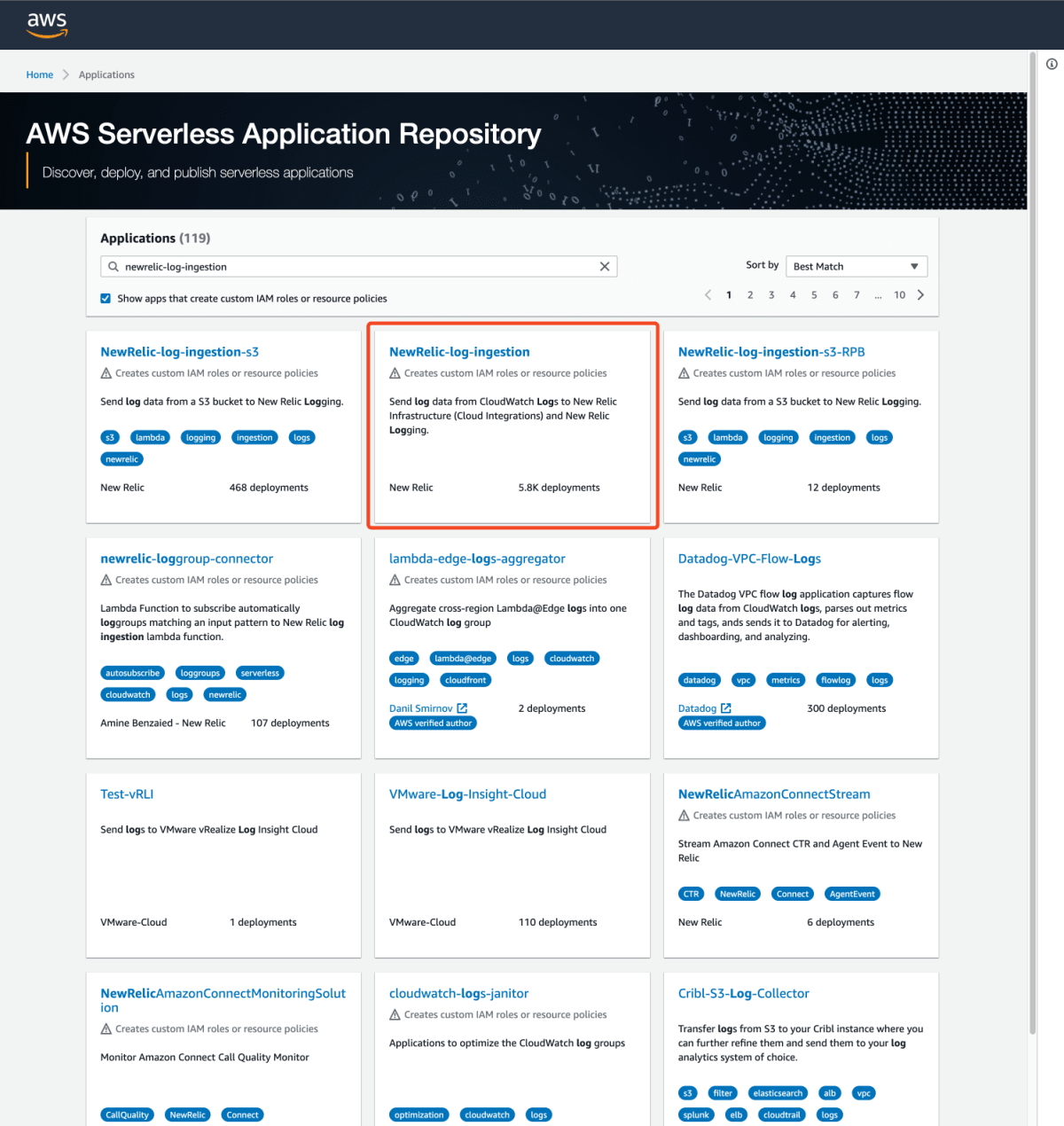This screenshot has width=1064, height=1126.
Task: Open NewRelic-log-ingestion-s3 application
Action: [179, 352]
